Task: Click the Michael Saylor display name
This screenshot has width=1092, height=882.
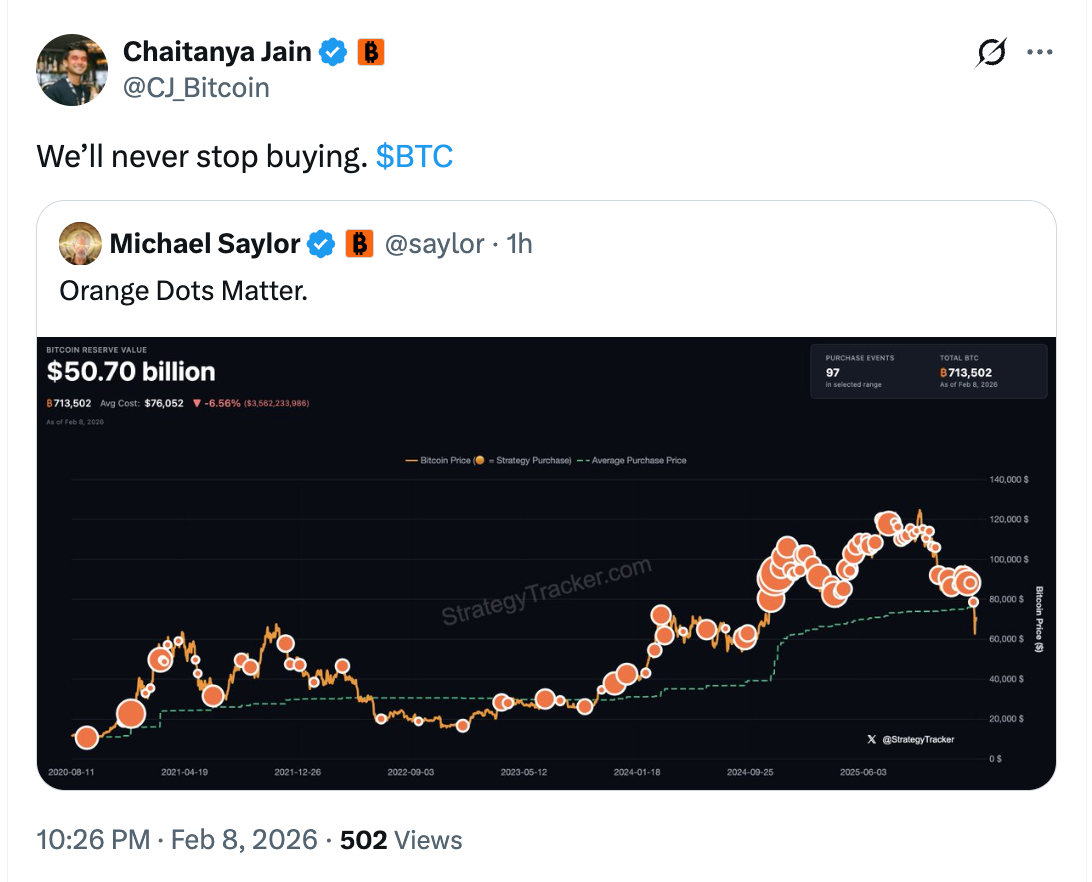Action: (x=205, y=244)
